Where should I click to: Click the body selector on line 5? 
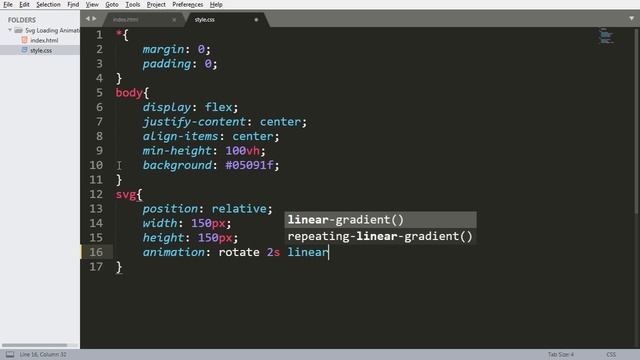(x=129, y=93)
